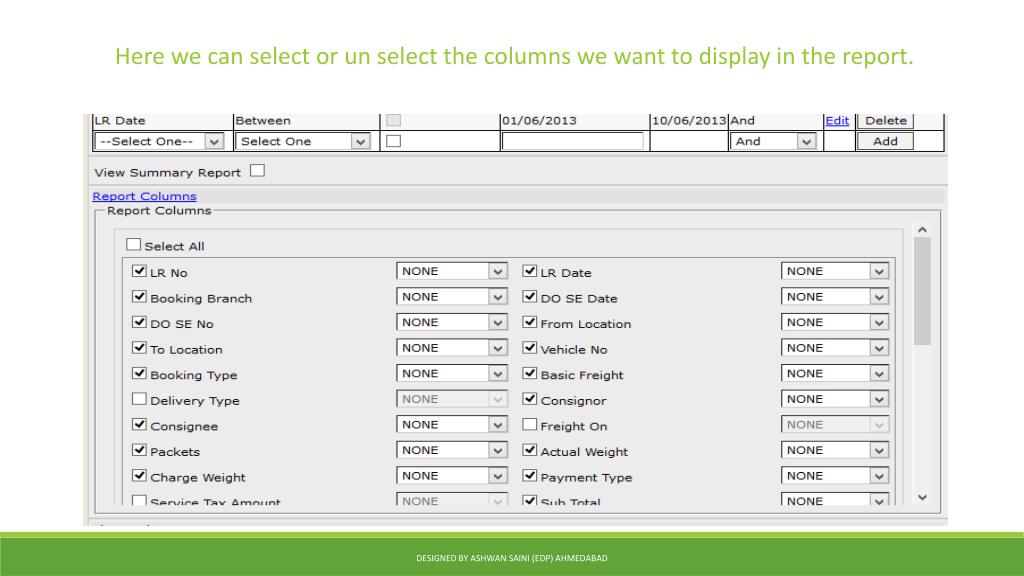Viewport: 1024px width, 576px height.
Task: Click the Add button
Action: coord(883,140)
